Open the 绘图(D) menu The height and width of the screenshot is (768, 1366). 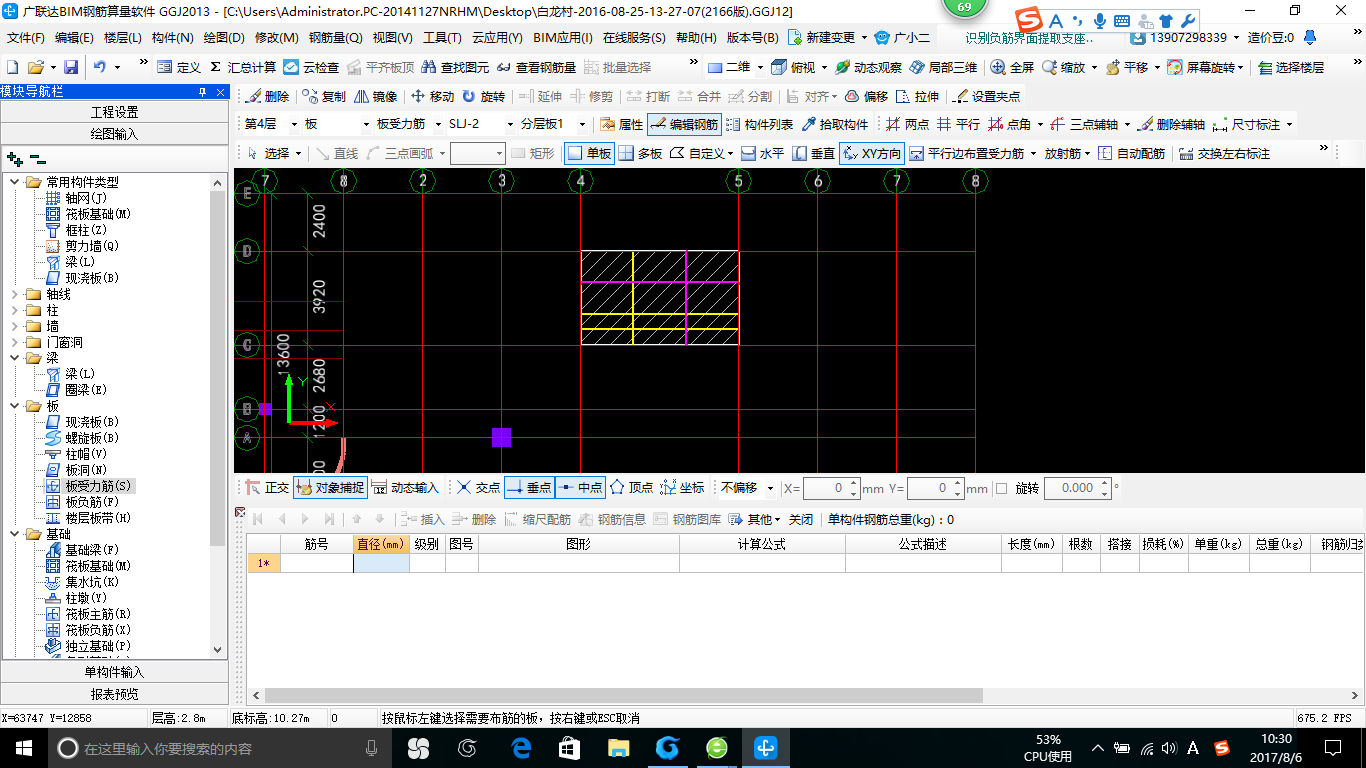pyautogui.click(x=224, y=38)
